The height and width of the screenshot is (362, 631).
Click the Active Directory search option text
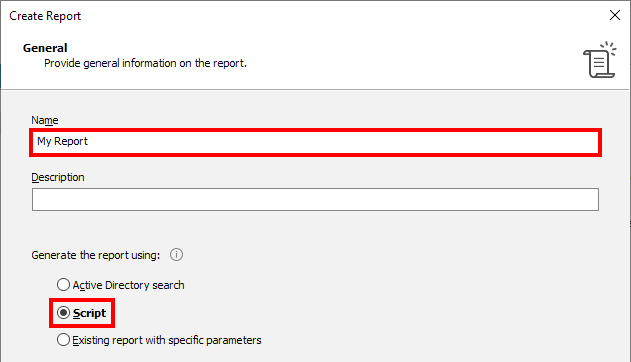pyautogui.click(x=128, y=285)
